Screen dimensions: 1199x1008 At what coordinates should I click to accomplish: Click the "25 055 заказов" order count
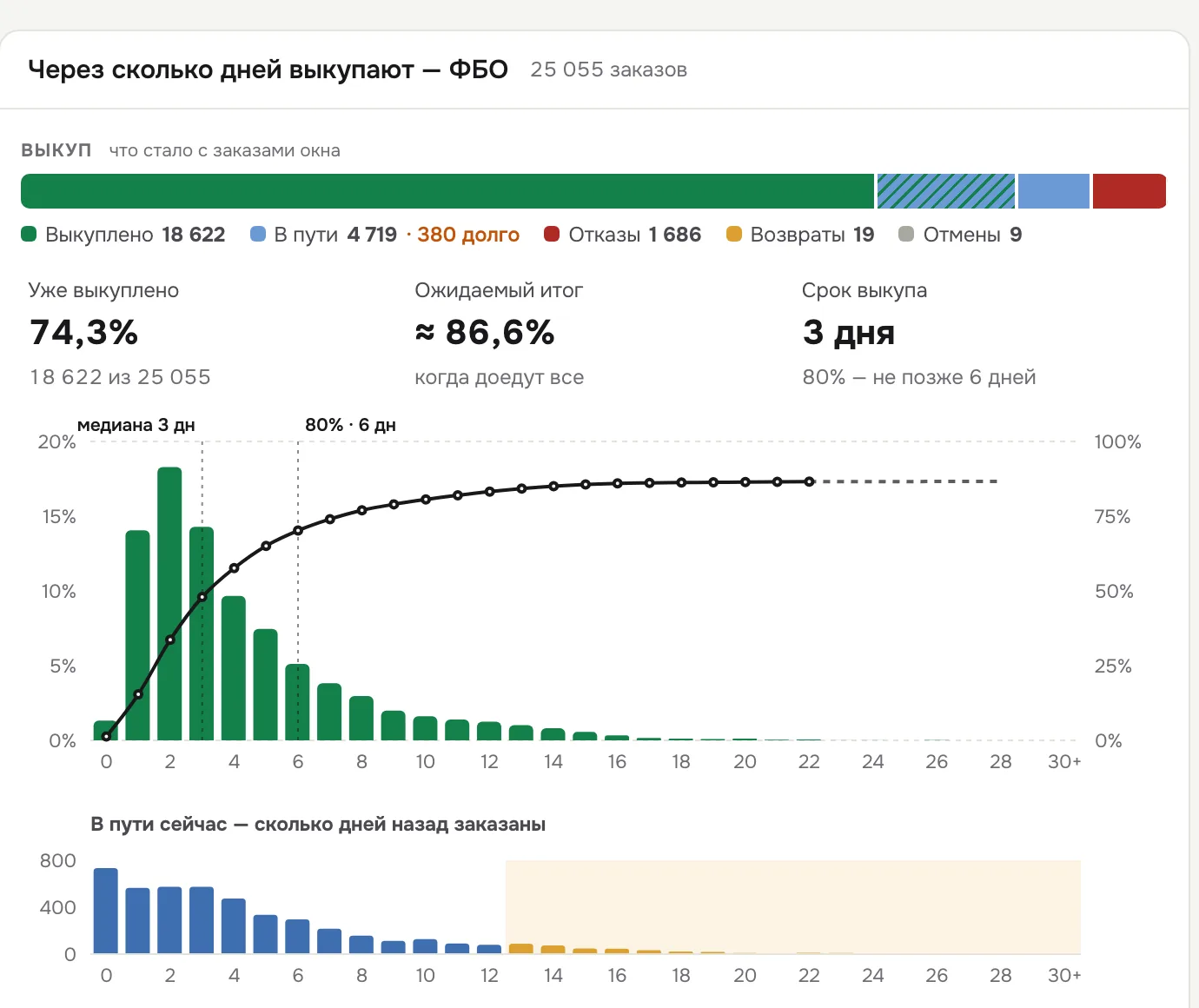(608, 70)
